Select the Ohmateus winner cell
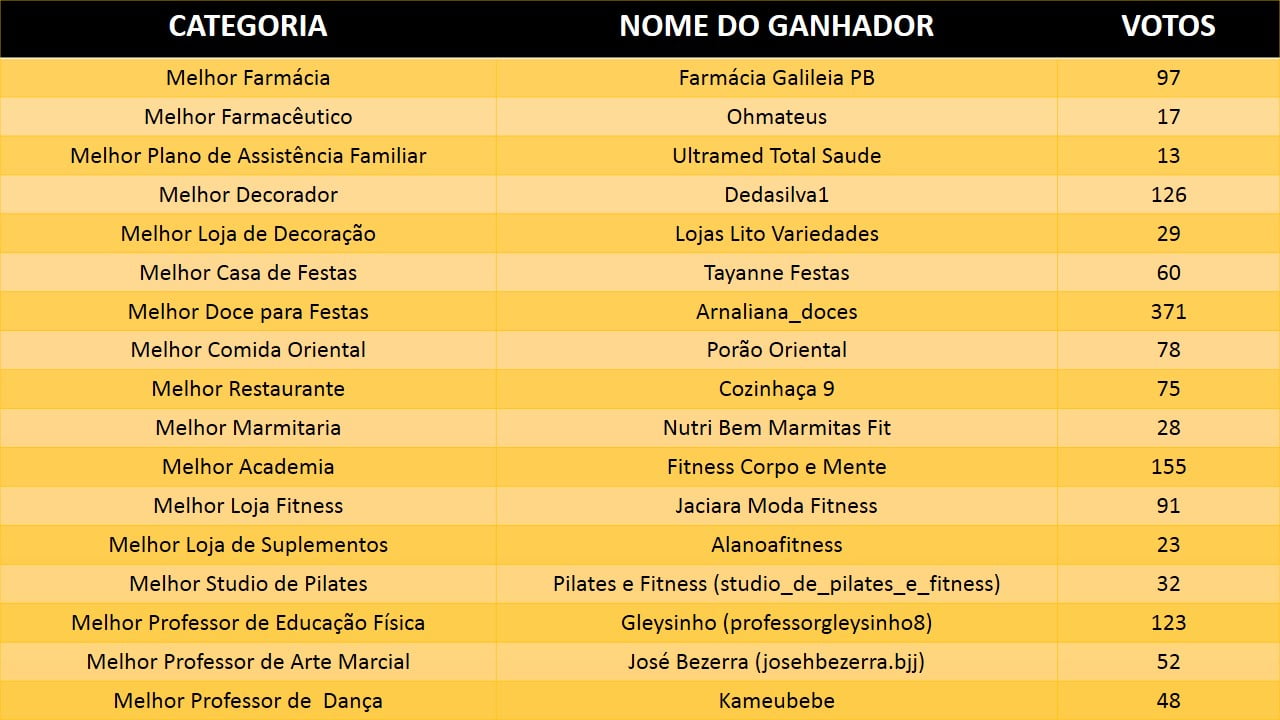 click(776, 117)
